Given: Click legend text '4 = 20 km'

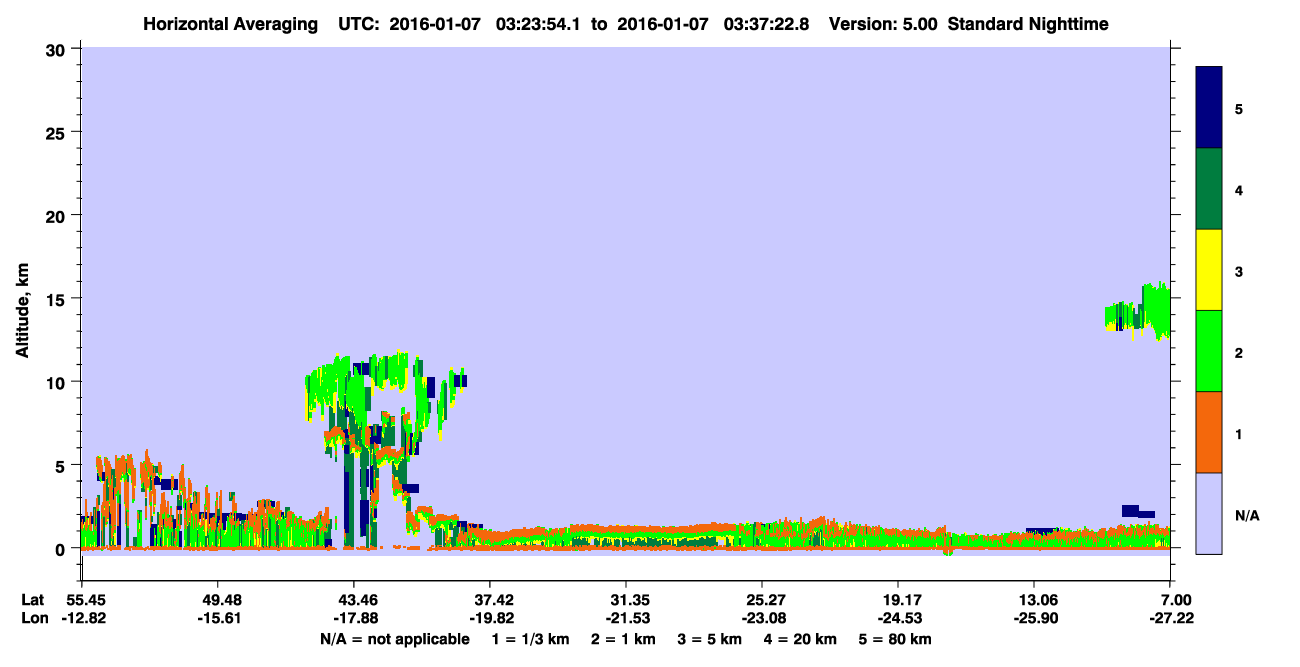Looking at the screenshot, I should [x=801, y=639].
